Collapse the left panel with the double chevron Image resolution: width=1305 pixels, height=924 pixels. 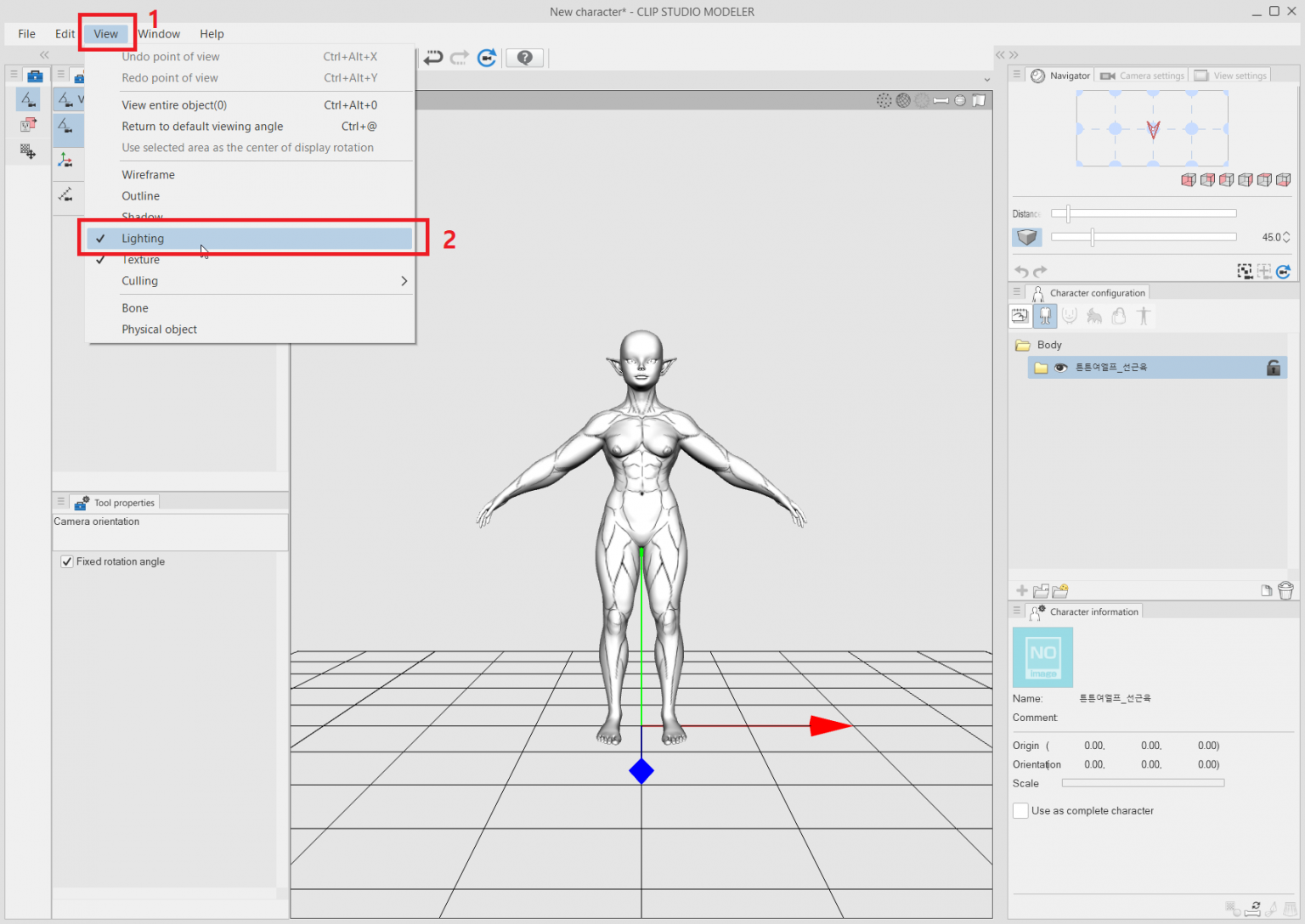[x=44, y=54]
